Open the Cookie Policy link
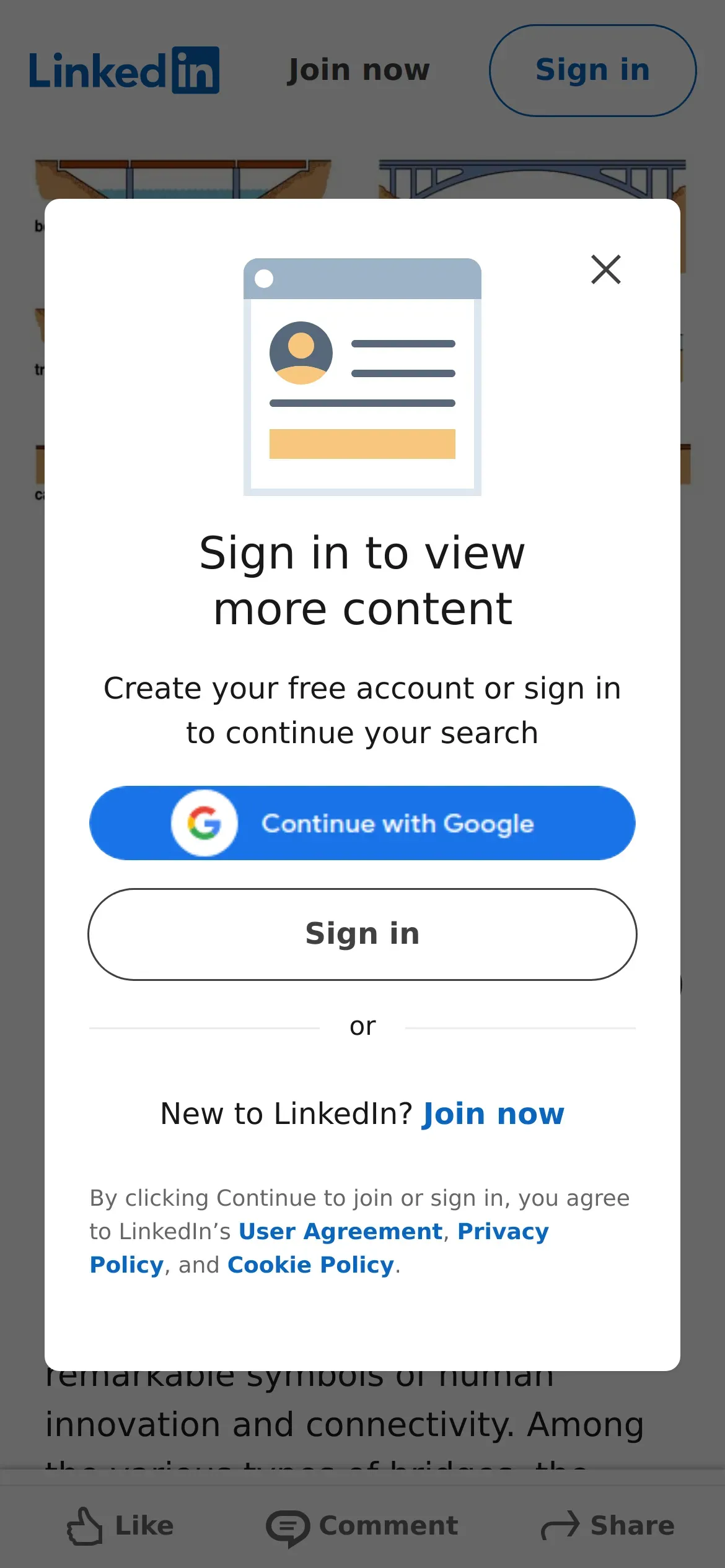This screenshot has height=1568, width=725. point(311,1265)
